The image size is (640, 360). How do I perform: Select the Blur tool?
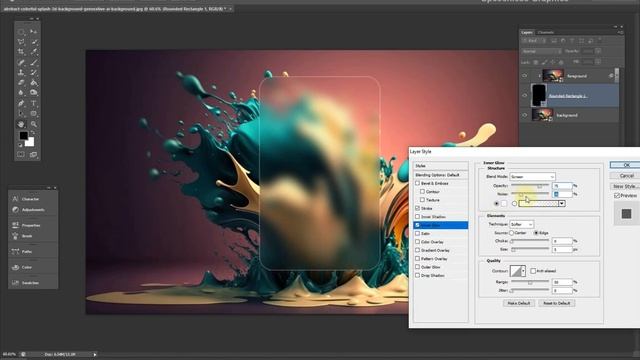pyautogui.click(x=21, y=93)
